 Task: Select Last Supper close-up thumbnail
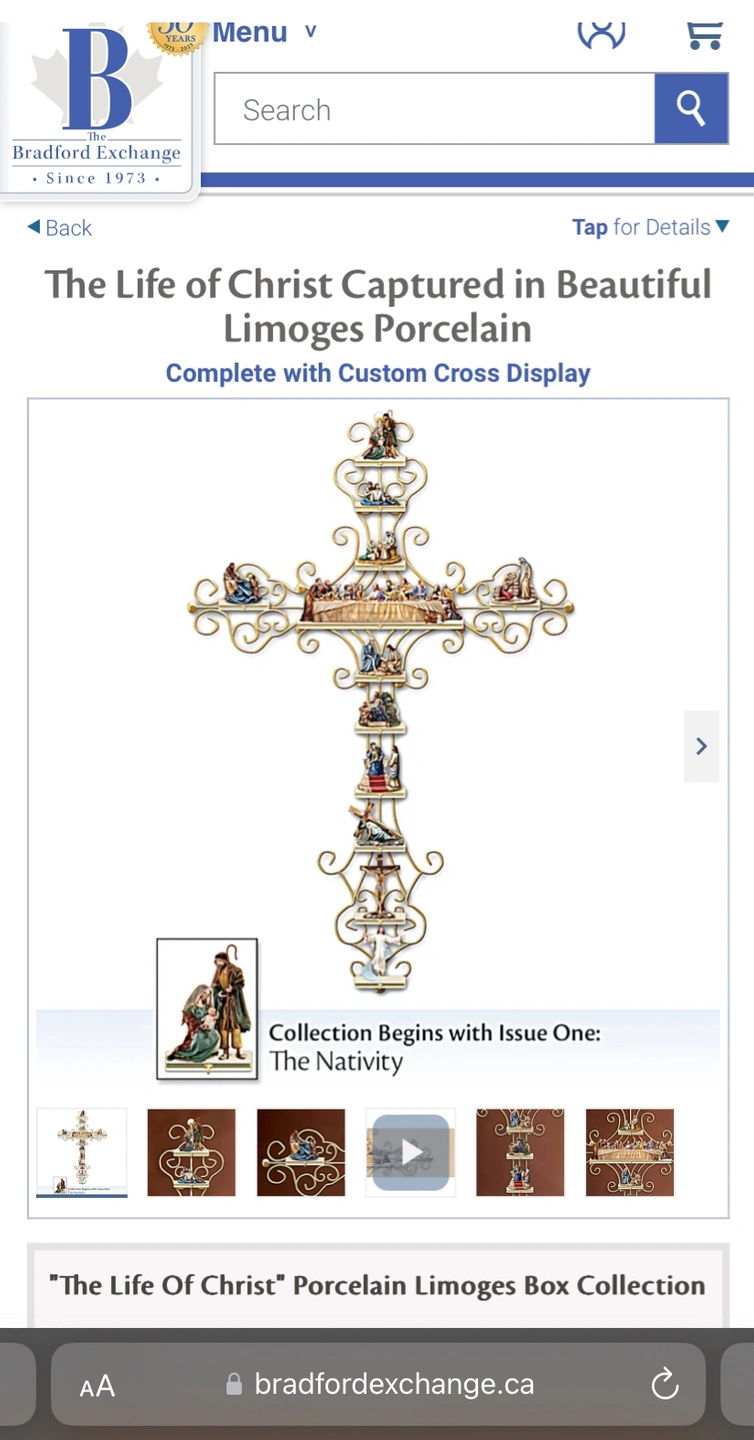pos(630,1152)
